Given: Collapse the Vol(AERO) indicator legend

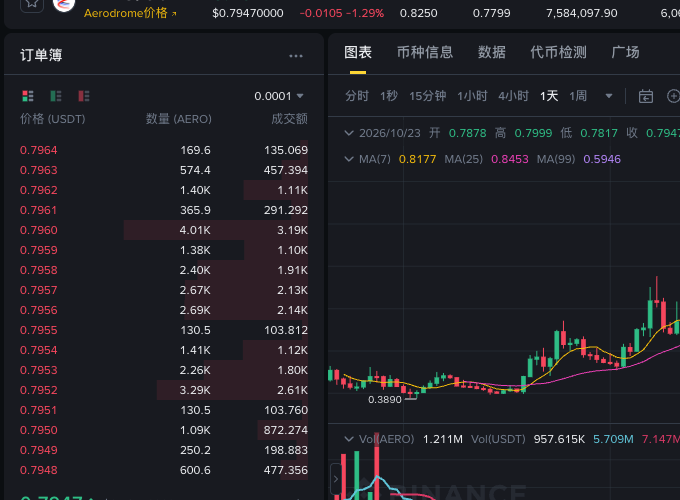Looking at the screenshot, I should pos(349,439).
